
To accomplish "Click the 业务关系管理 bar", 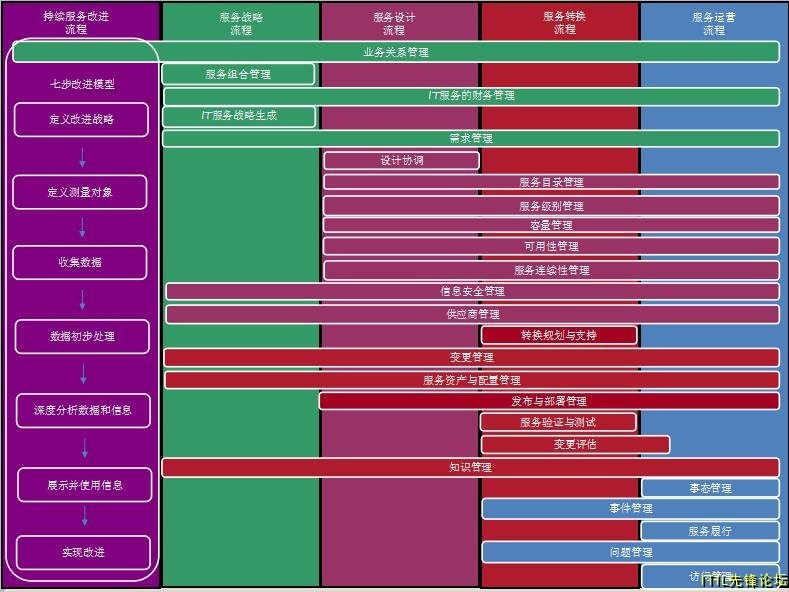I will click(x=396, y=52).
